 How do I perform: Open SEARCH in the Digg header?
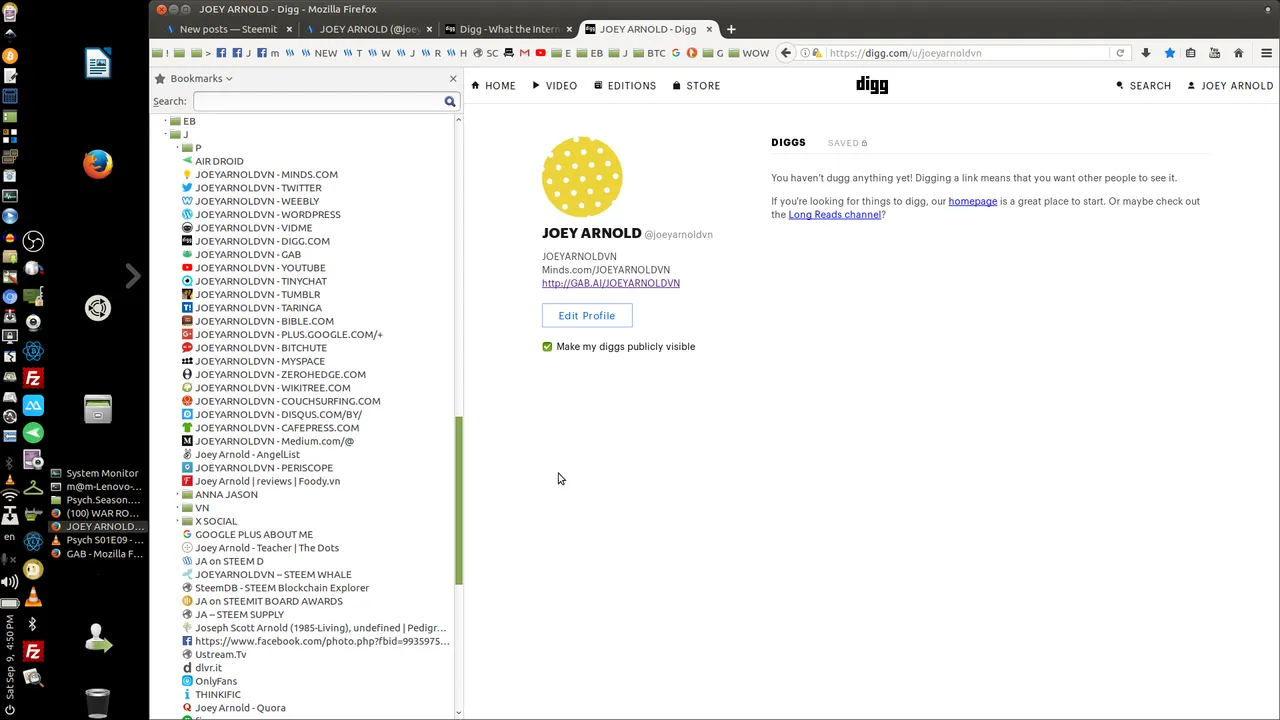(1143, 86)
